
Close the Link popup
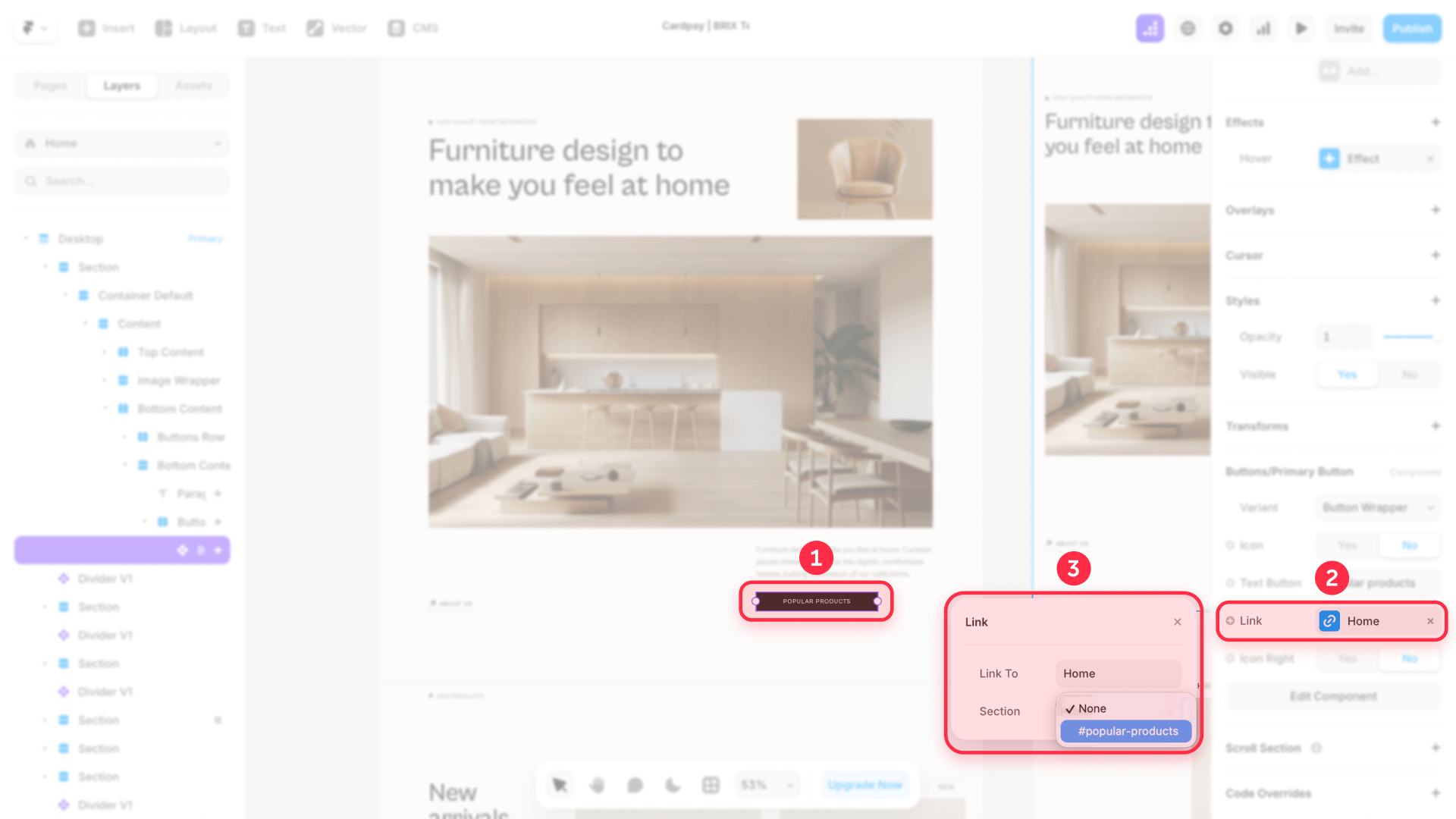click(1177, 622)
